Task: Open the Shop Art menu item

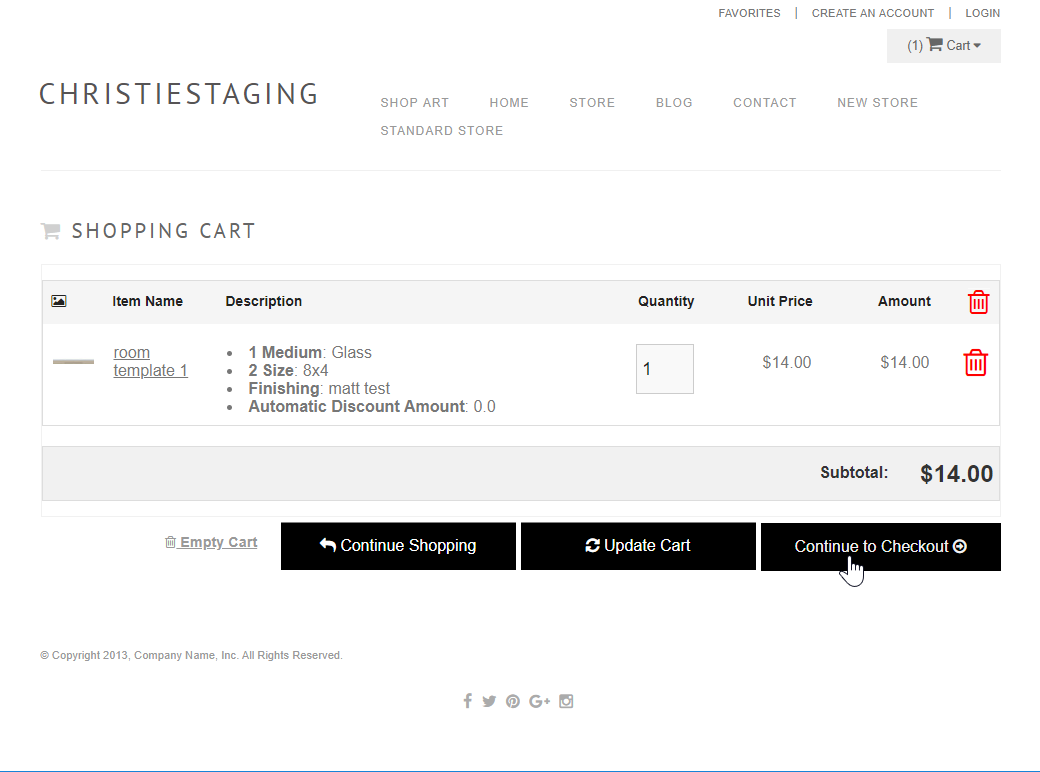Action: 414,103
